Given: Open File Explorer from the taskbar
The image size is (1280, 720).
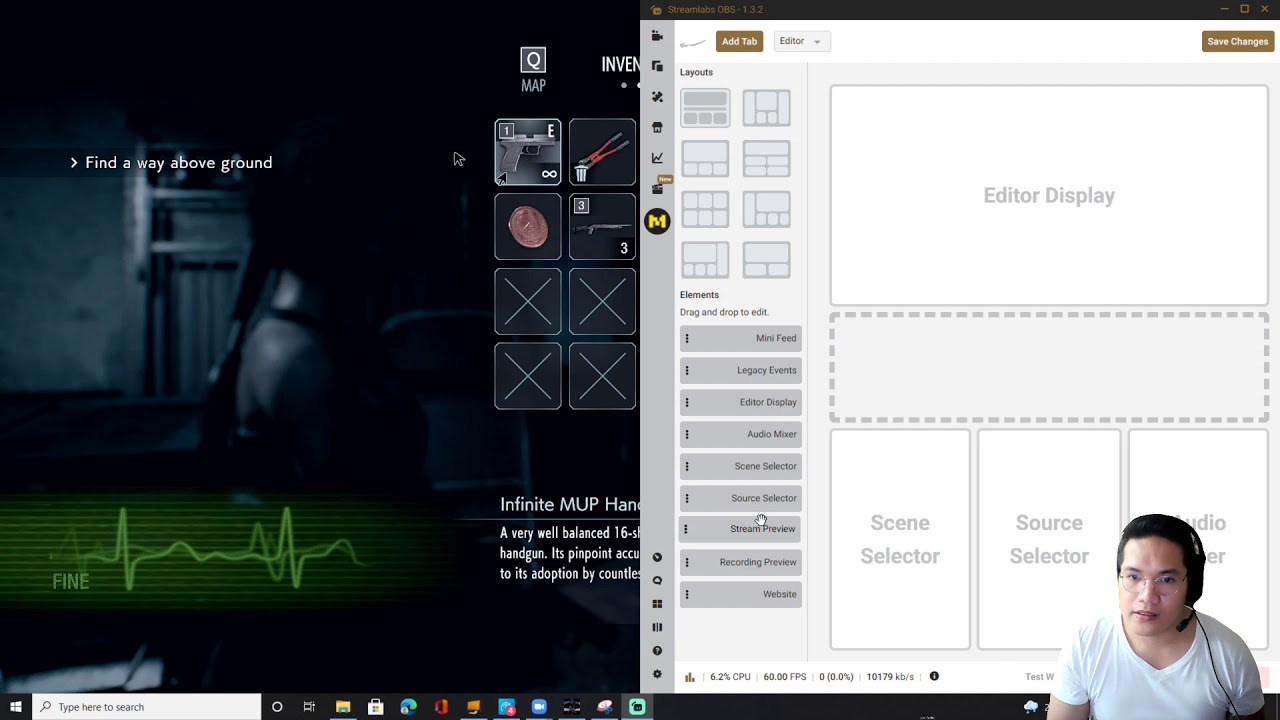Looking at the screenshot, I should pos(343,707).
